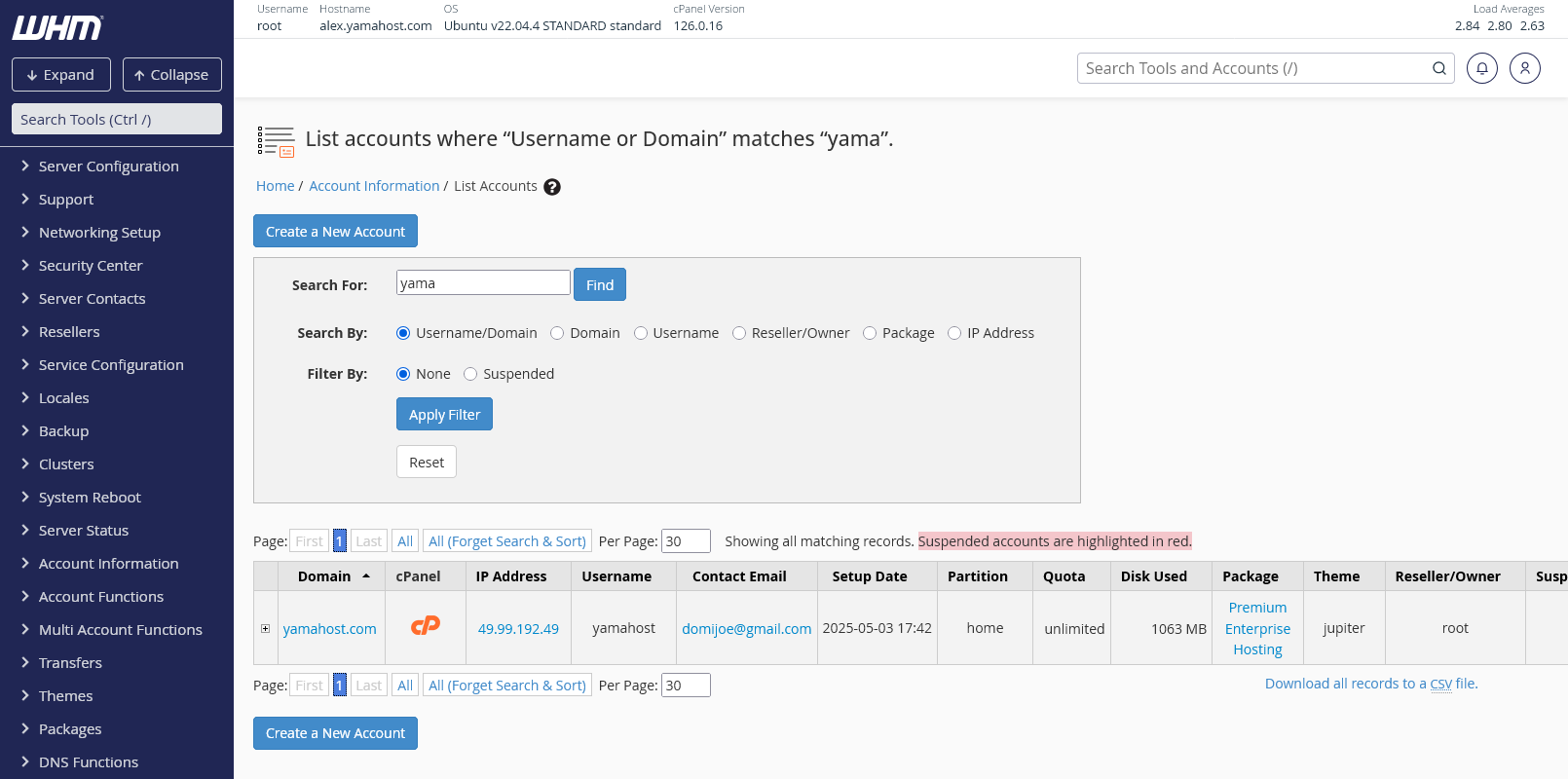Open Clusters sidebar section
Image resolution: width=1568 pixels, height=779 pixels.
[x=117, y=464]
